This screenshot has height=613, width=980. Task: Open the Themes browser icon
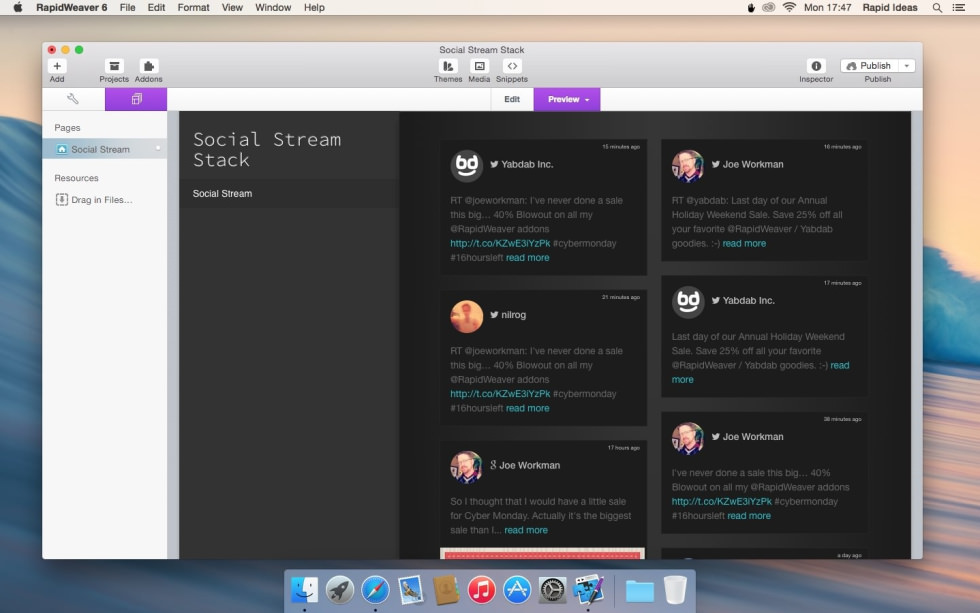click(448, 66)
